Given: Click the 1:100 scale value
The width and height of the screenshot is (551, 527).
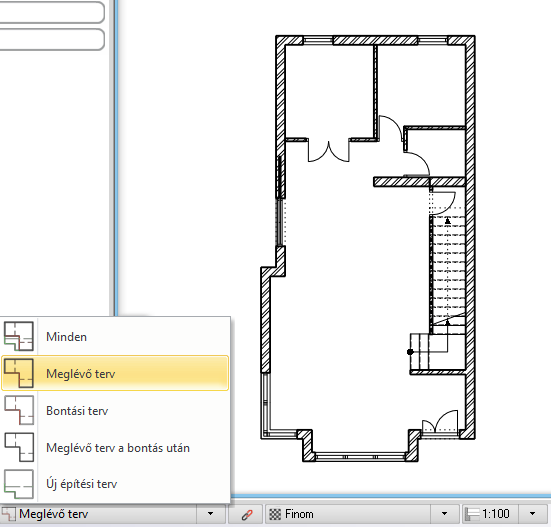Looking at the screenshot, I should point(495,514).
